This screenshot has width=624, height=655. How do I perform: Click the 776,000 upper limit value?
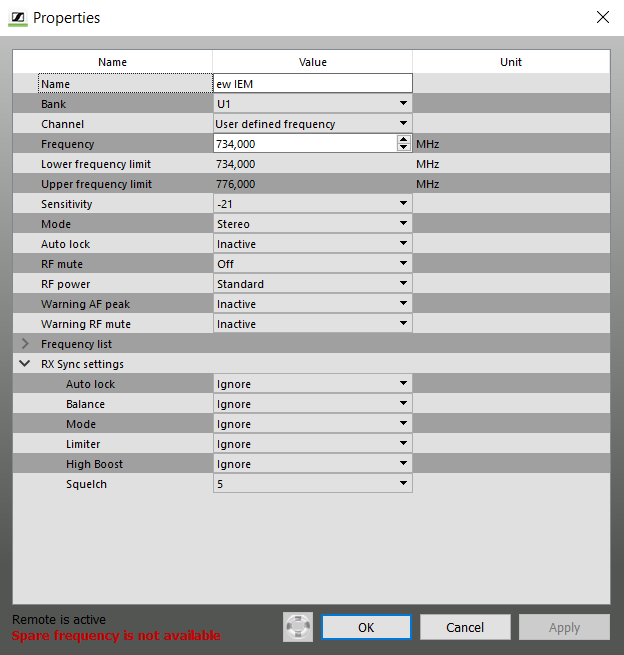pos(235,184)
